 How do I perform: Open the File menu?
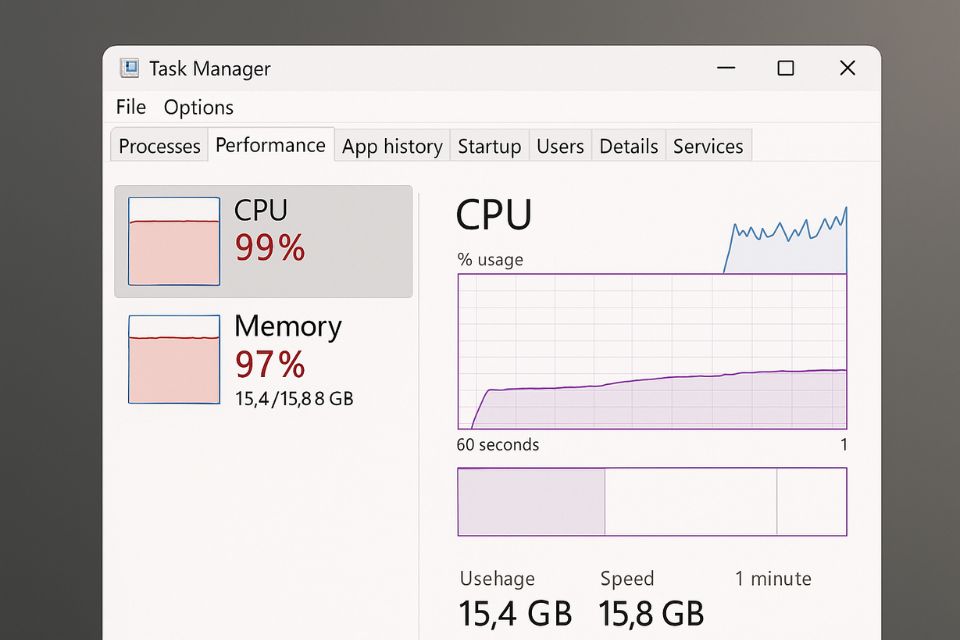[x=131, y=107]
